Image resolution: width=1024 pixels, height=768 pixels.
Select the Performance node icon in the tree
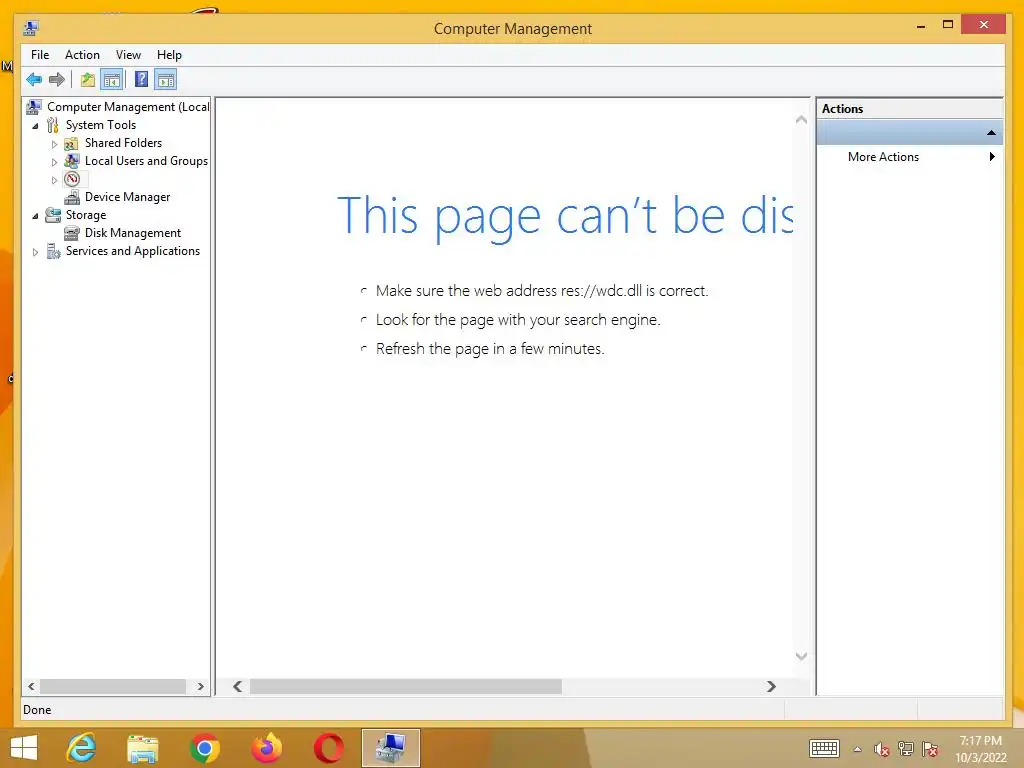click(72, 179)
